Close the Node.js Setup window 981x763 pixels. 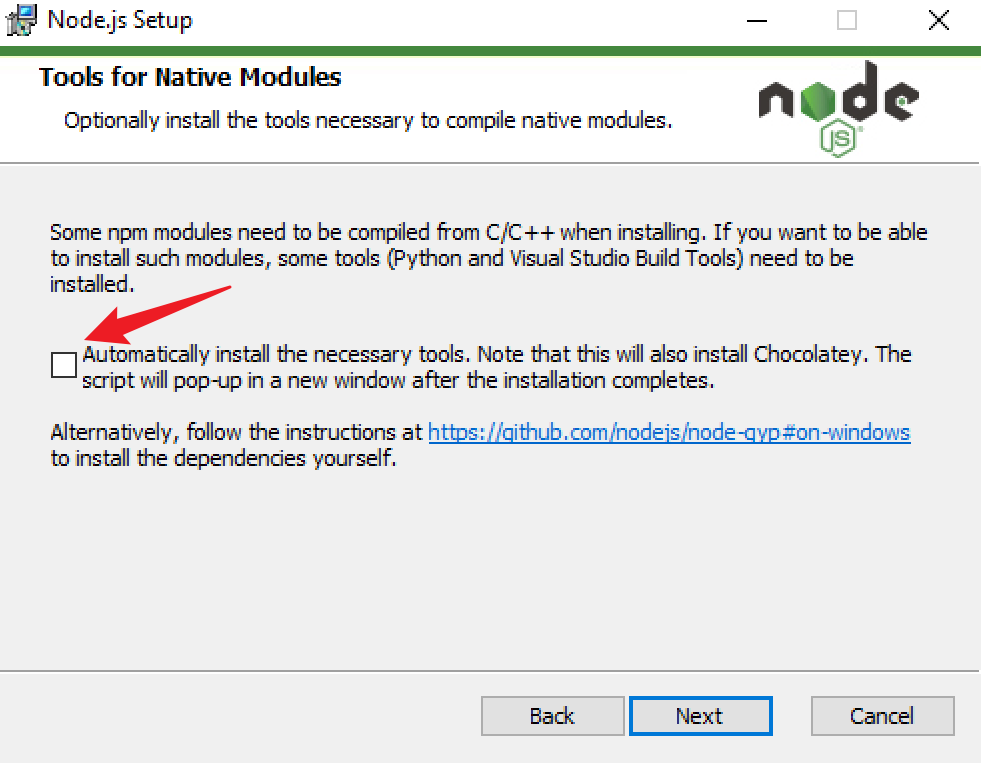click(938, 20)
